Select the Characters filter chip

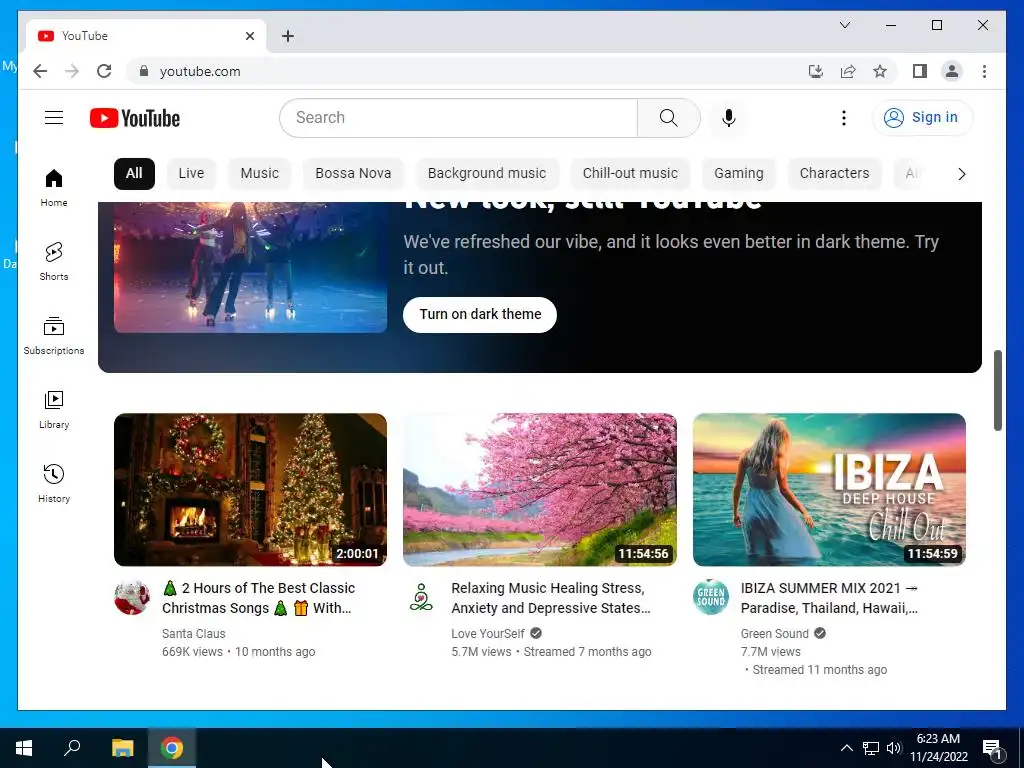(x=835, y=174)
